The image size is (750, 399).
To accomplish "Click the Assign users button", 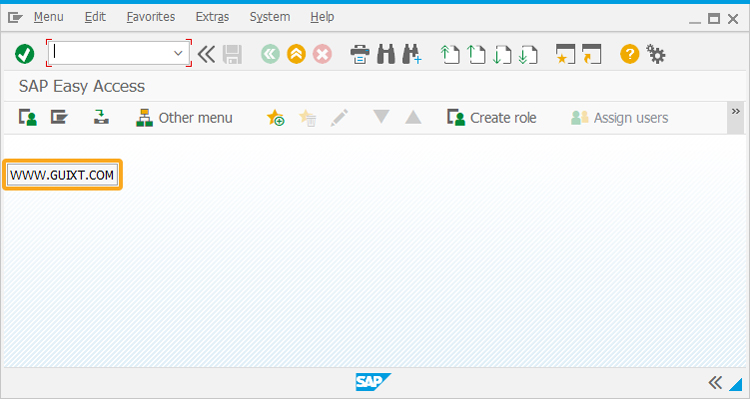I will coord(619,118).
